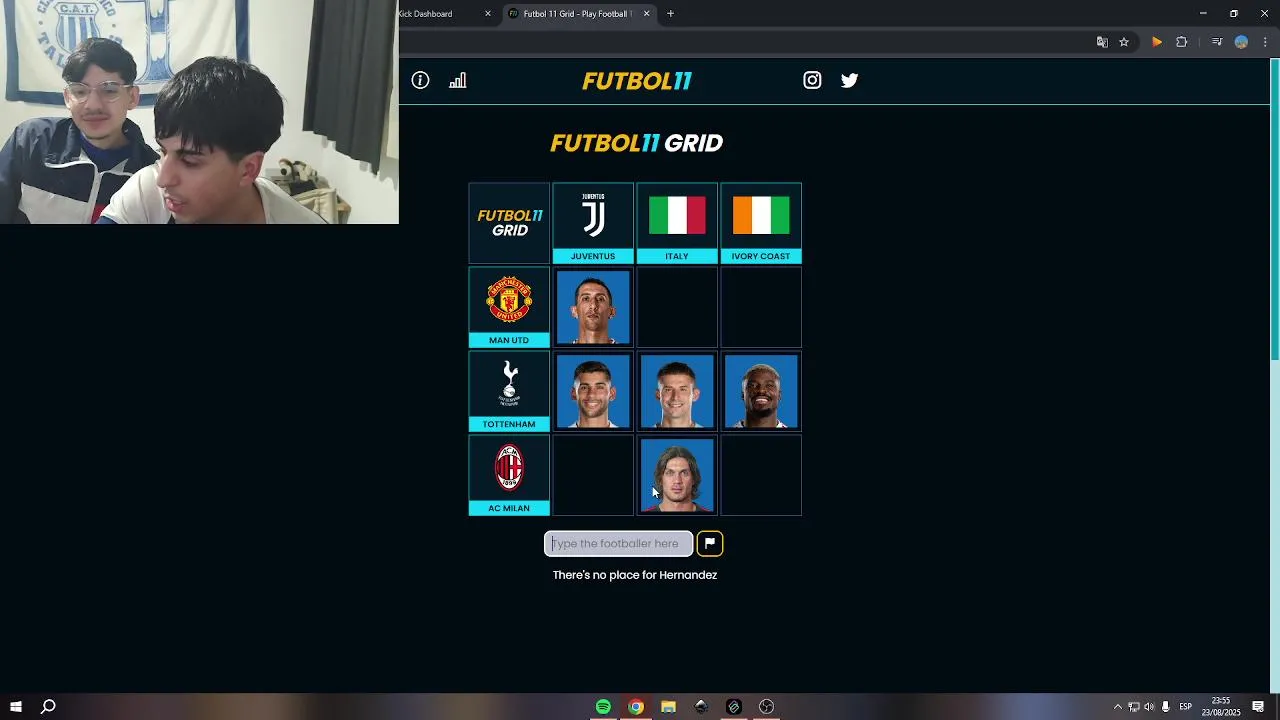Open the info icon in Futbol11 header
Viewport: 1280px width, 720px height.
[x=420, y=80]
